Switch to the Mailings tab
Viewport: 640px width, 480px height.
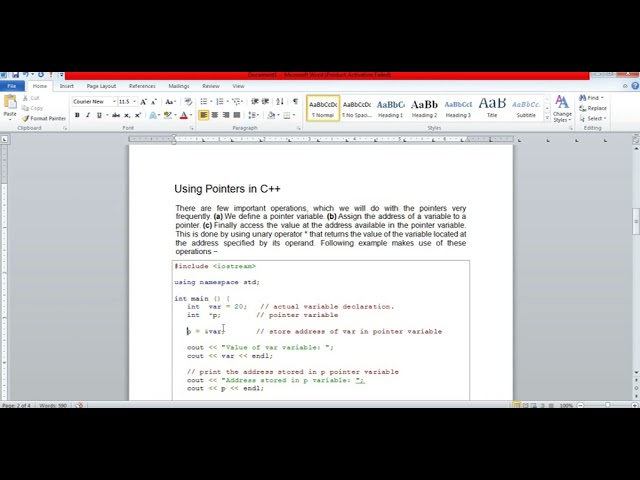tap(179, 86)
